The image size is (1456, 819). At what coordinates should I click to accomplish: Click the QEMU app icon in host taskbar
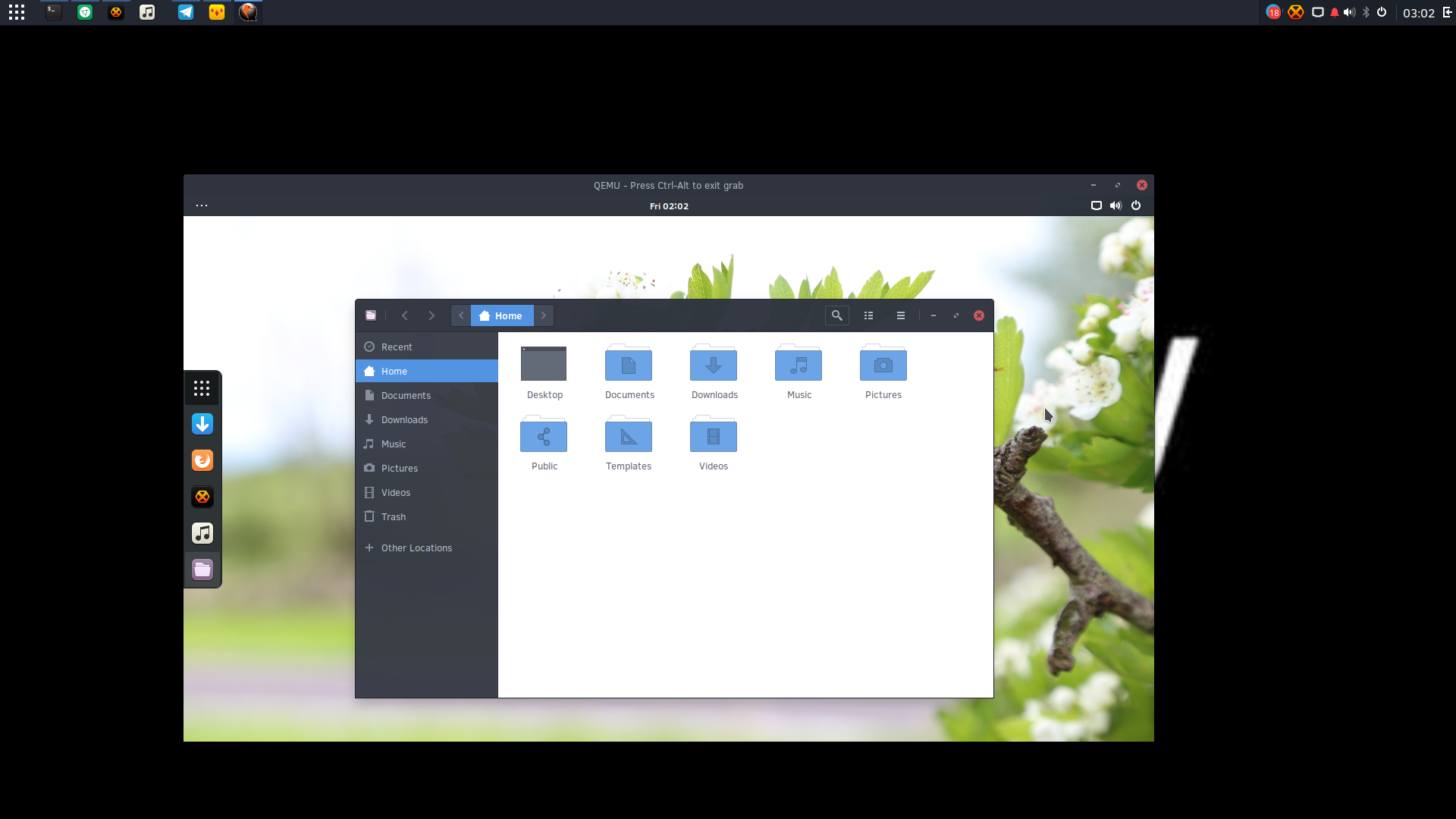pos(248,12)
